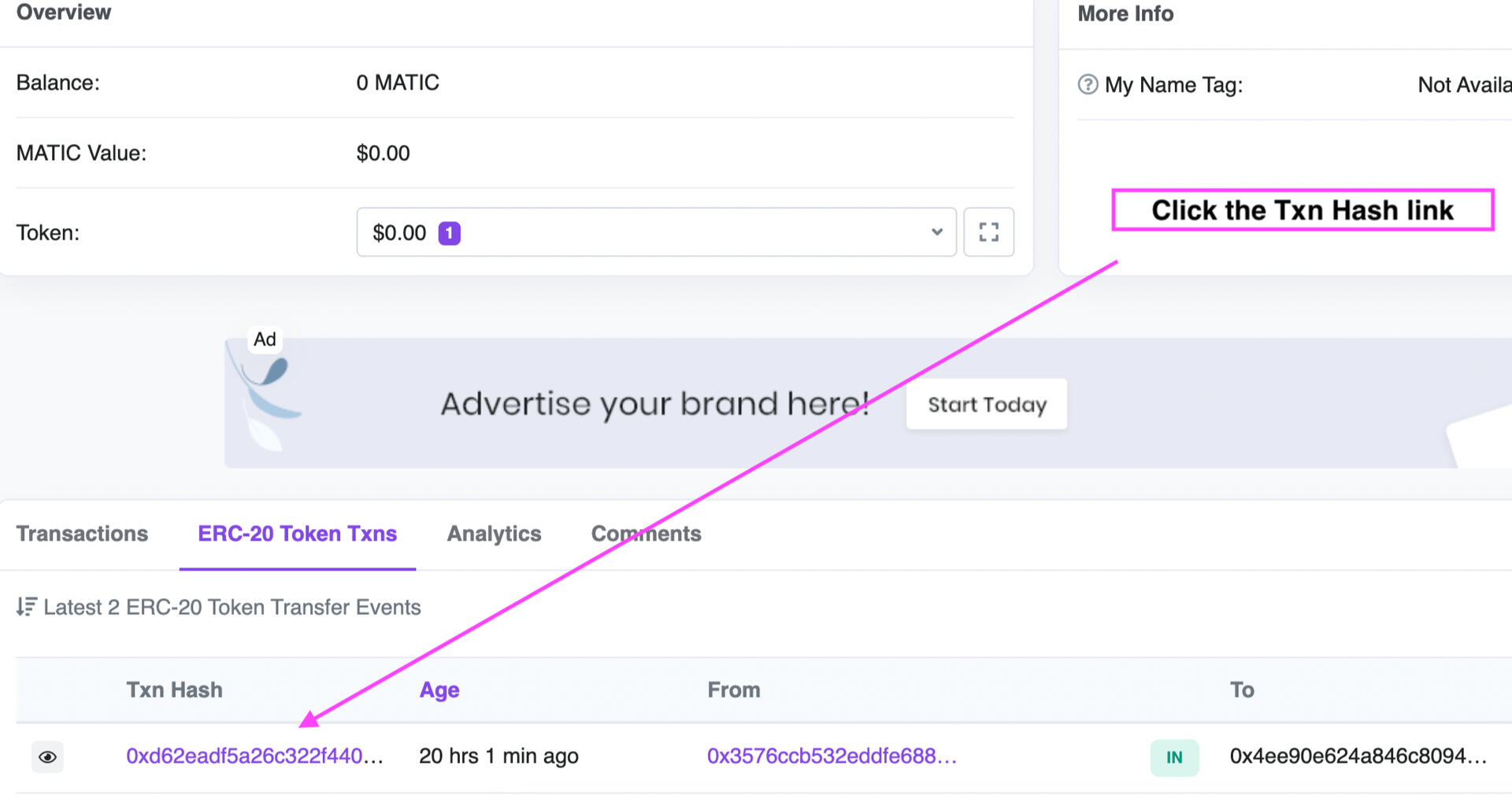Switch to the Transactions tab
The image size is (1512, 795).
pyautogui.click(x=82, y=534)
